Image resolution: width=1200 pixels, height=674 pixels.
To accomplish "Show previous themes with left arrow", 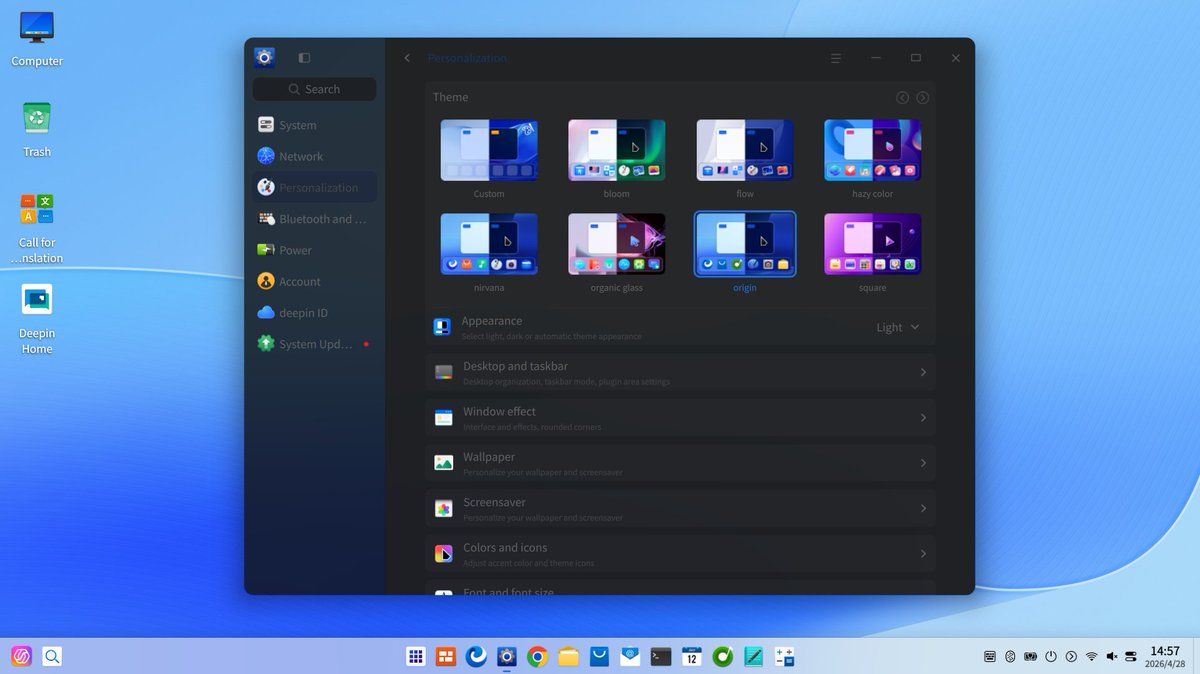I will pos(903,97).
